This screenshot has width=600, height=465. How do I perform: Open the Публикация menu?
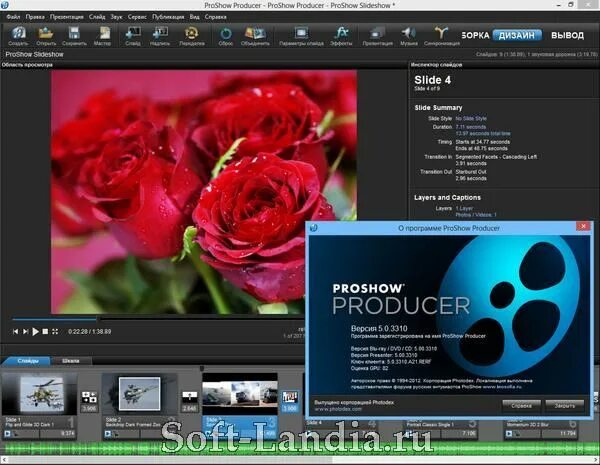click(168, 17)
